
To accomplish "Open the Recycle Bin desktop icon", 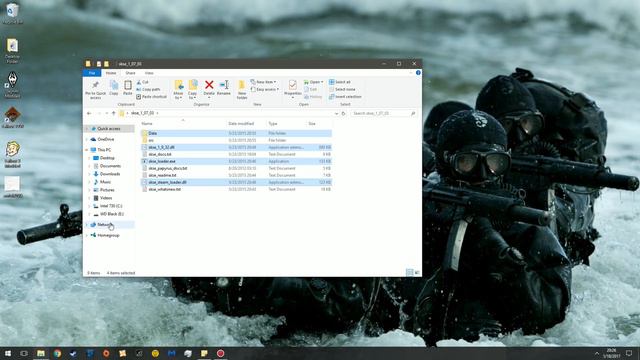I will tap(12, 13).
